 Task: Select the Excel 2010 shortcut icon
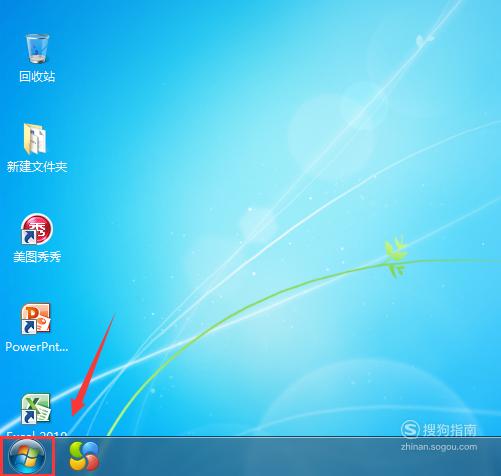tap(36, 409)
